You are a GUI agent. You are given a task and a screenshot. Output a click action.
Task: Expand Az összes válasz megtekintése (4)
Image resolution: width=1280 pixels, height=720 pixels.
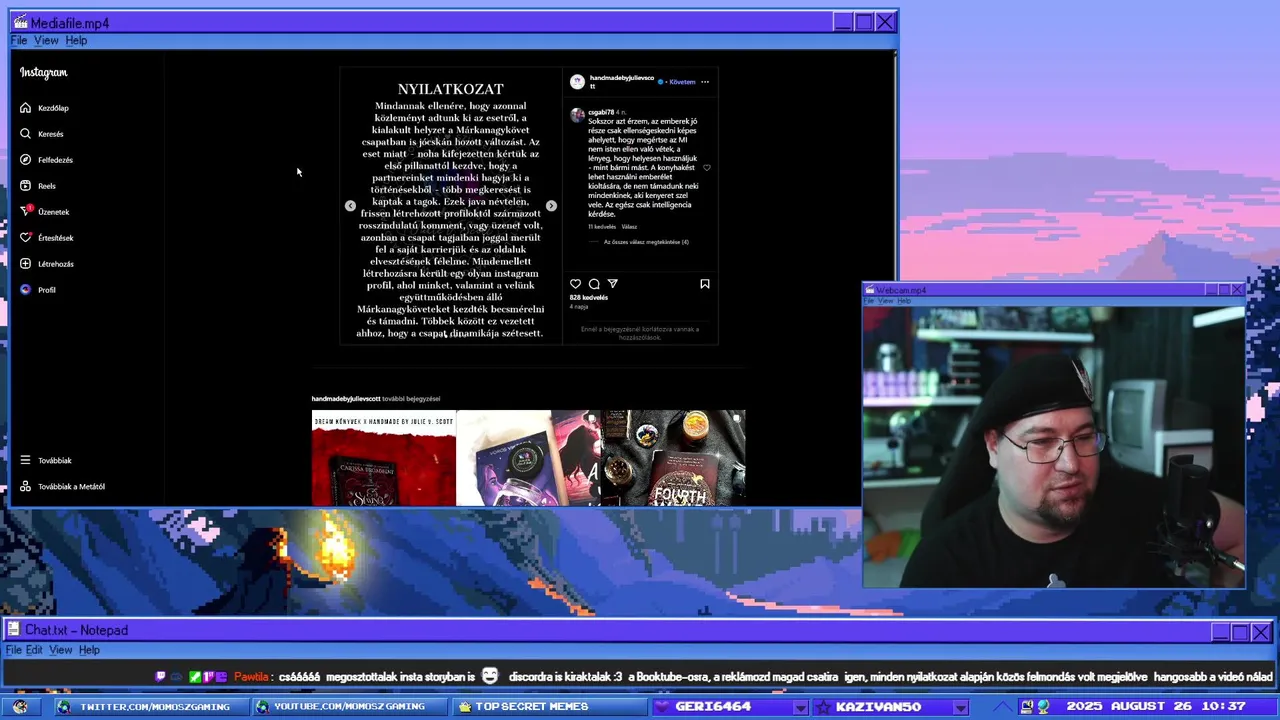tap(646, 242)
